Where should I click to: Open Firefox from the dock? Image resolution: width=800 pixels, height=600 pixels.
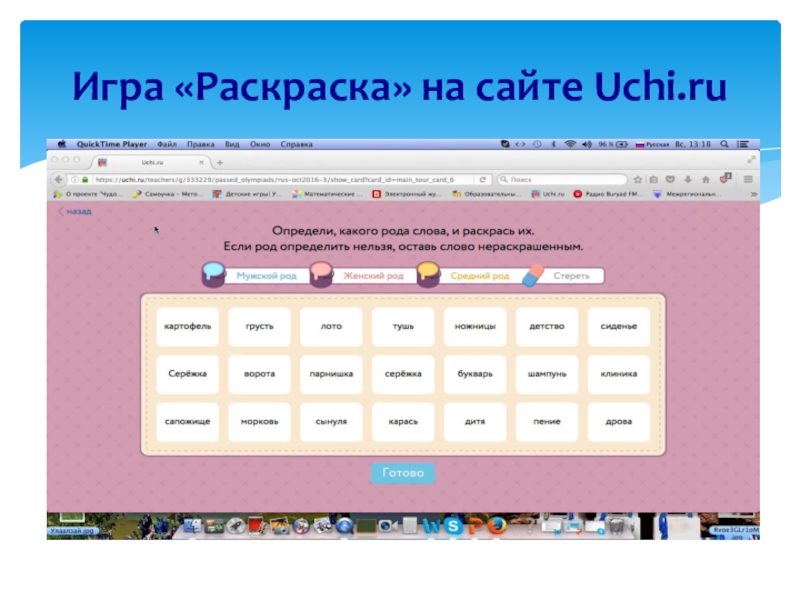click(496, 526)
